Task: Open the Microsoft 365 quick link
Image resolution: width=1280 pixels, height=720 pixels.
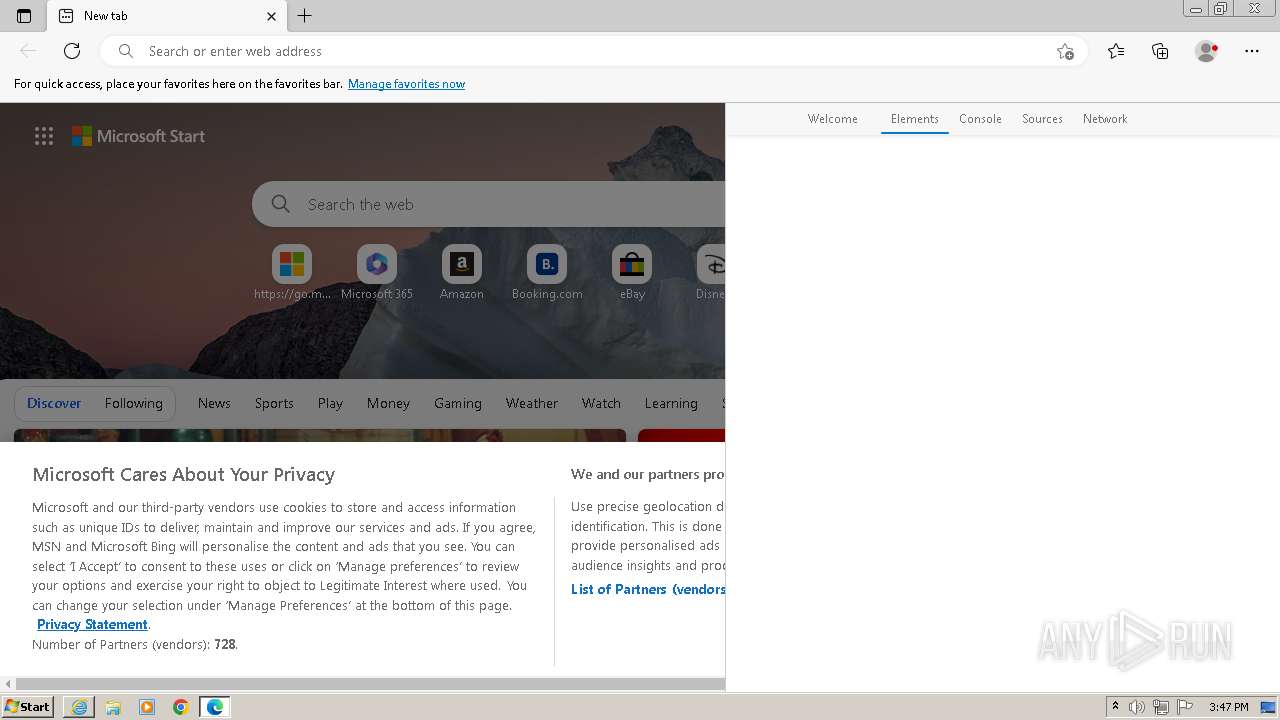Action: point(377,273)
